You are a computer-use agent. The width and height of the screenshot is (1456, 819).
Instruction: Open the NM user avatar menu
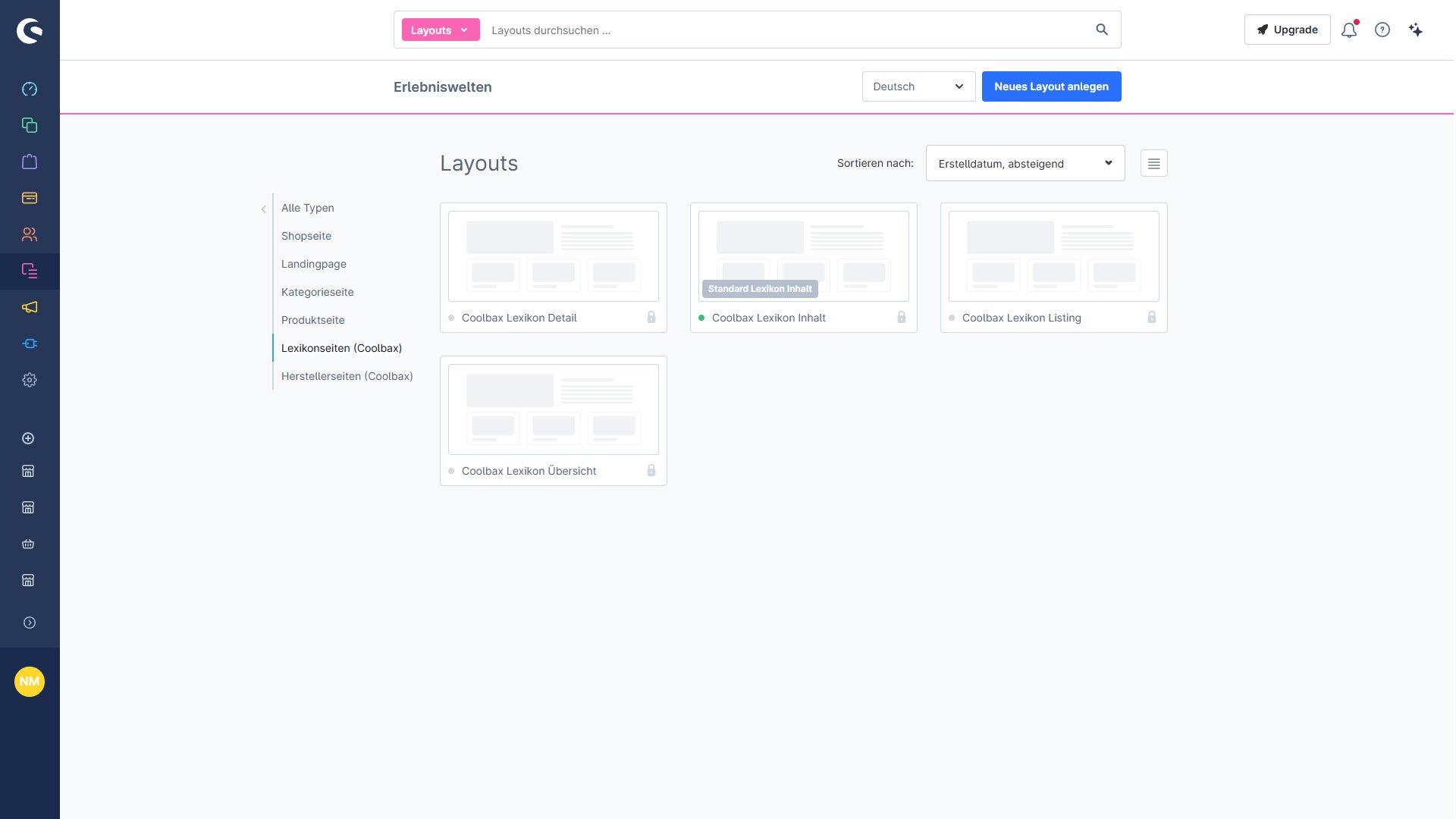pos(30,681)
